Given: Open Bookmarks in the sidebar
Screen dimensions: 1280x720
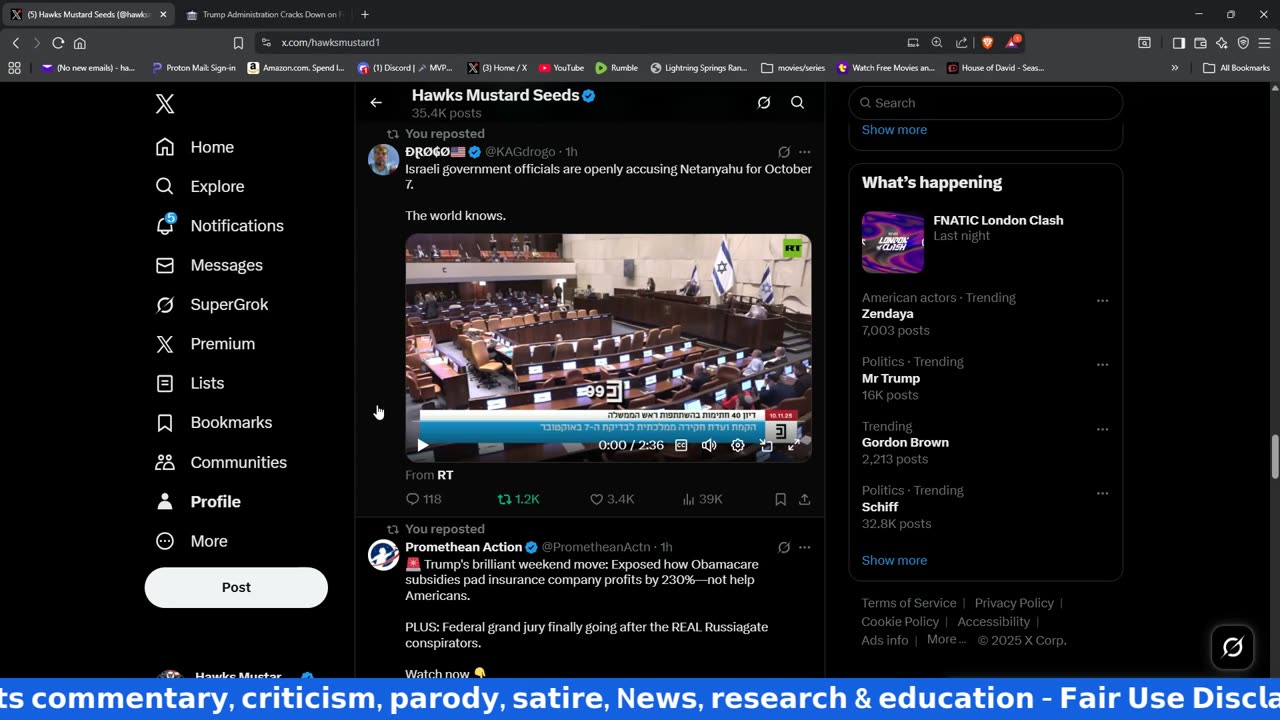Looking at the screenshot, I should click(x=214, y=423).
